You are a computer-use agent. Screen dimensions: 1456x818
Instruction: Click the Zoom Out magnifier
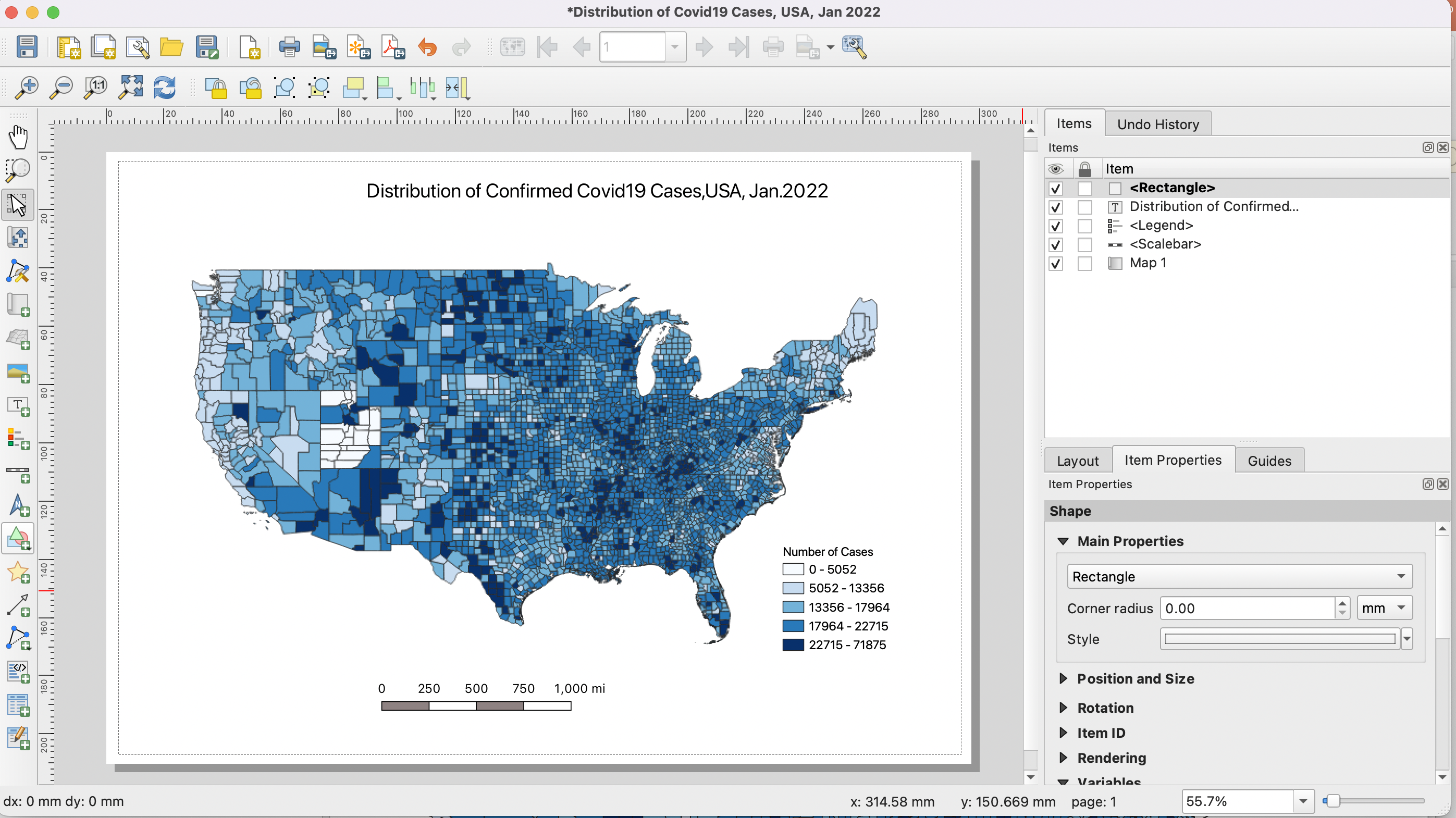pyautogui.click(x=61, y=88)
